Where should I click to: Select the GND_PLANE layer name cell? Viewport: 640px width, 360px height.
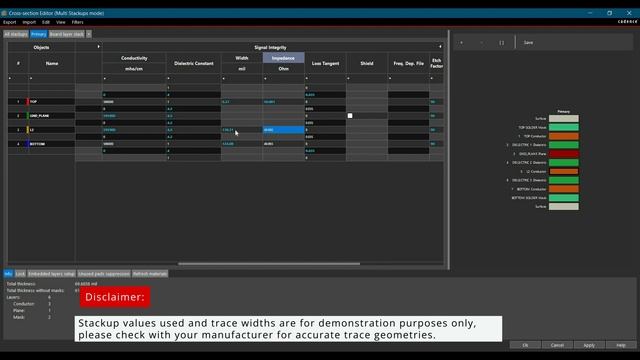tap(52, 116)
